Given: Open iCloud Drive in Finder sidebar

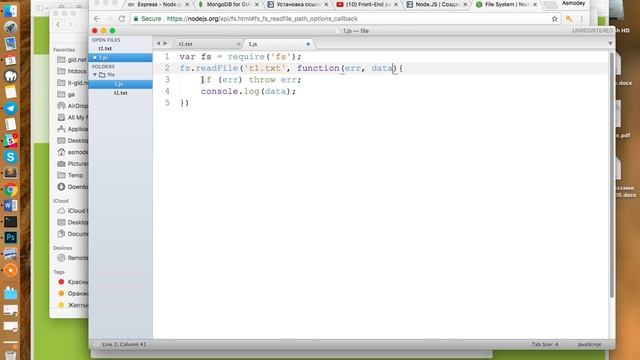Looking at the screenshot, I should click(x=73, y=211).
